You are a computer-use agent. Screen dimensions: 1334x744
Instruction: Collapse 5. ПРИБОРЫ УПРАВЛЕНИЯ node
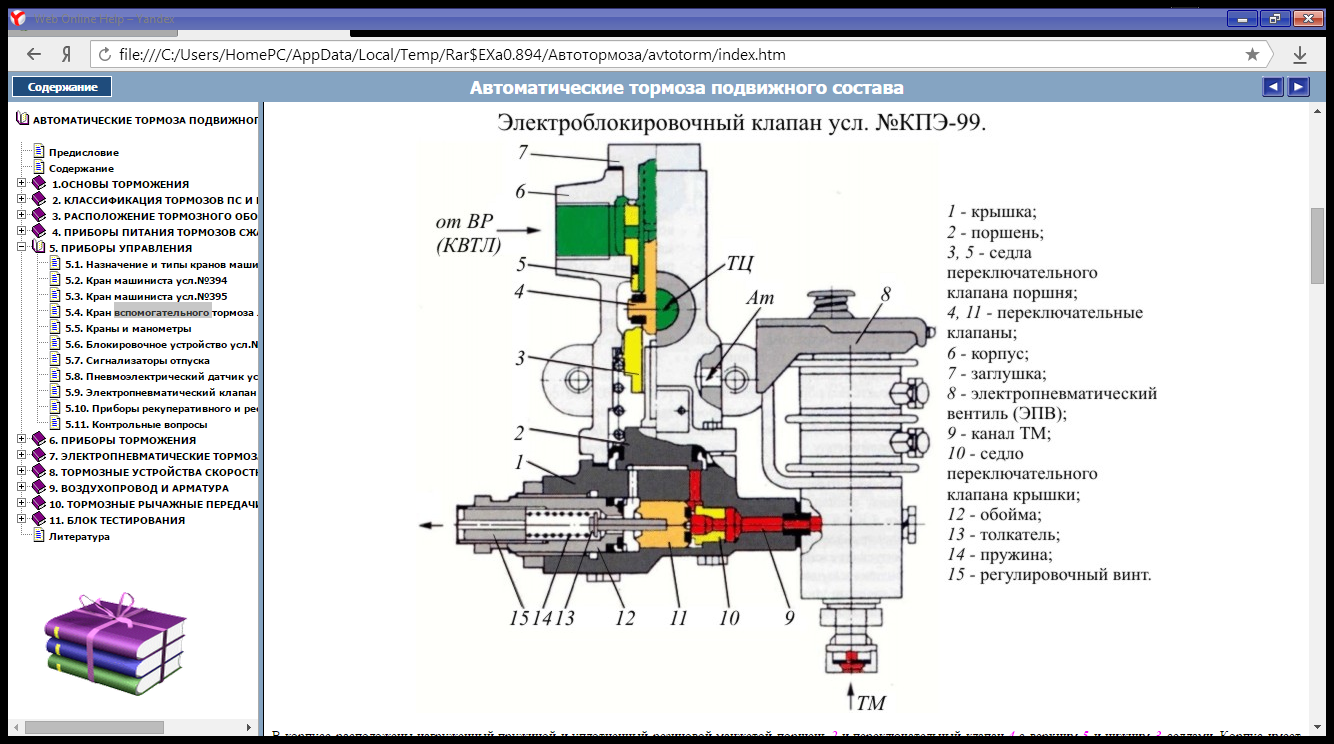tap(22, 248)
